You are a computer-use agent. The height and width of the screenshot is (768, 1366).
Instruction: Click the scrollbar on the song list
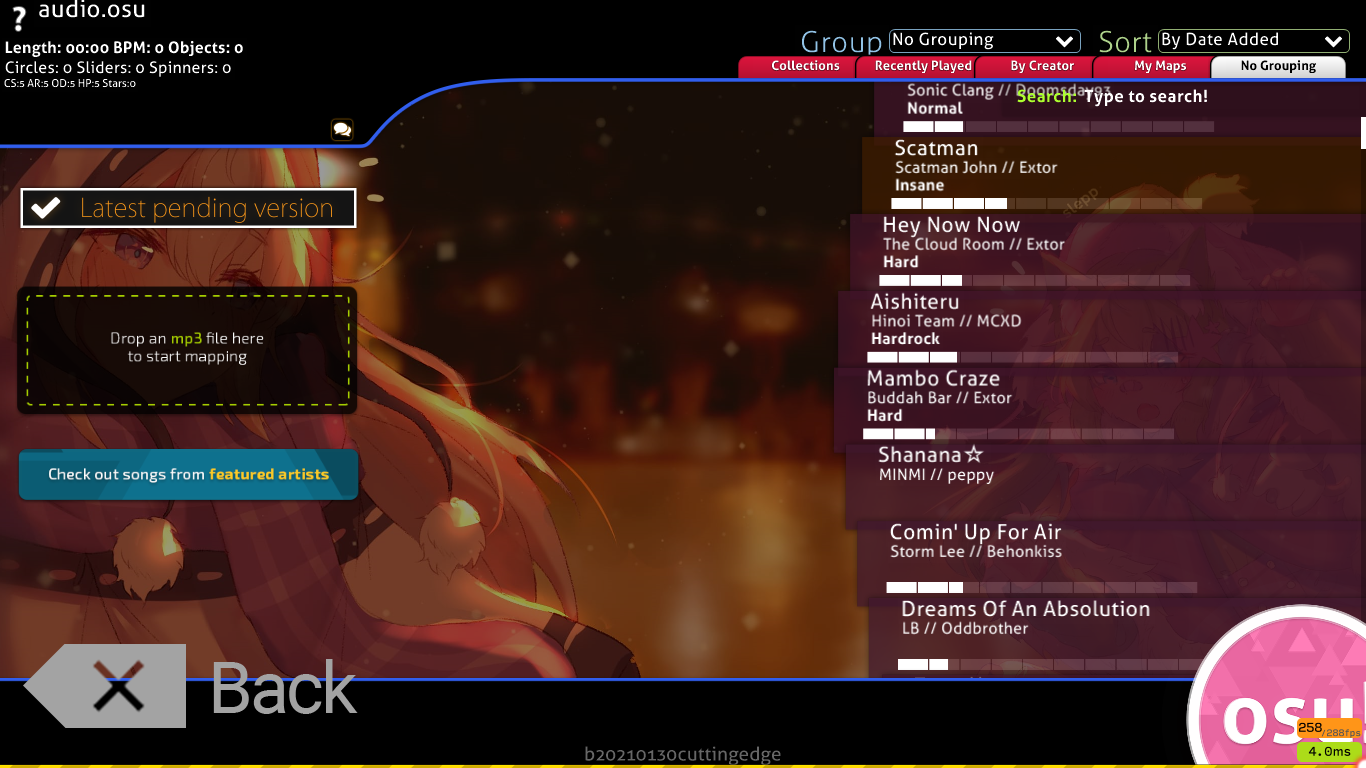click(1361, 131)
